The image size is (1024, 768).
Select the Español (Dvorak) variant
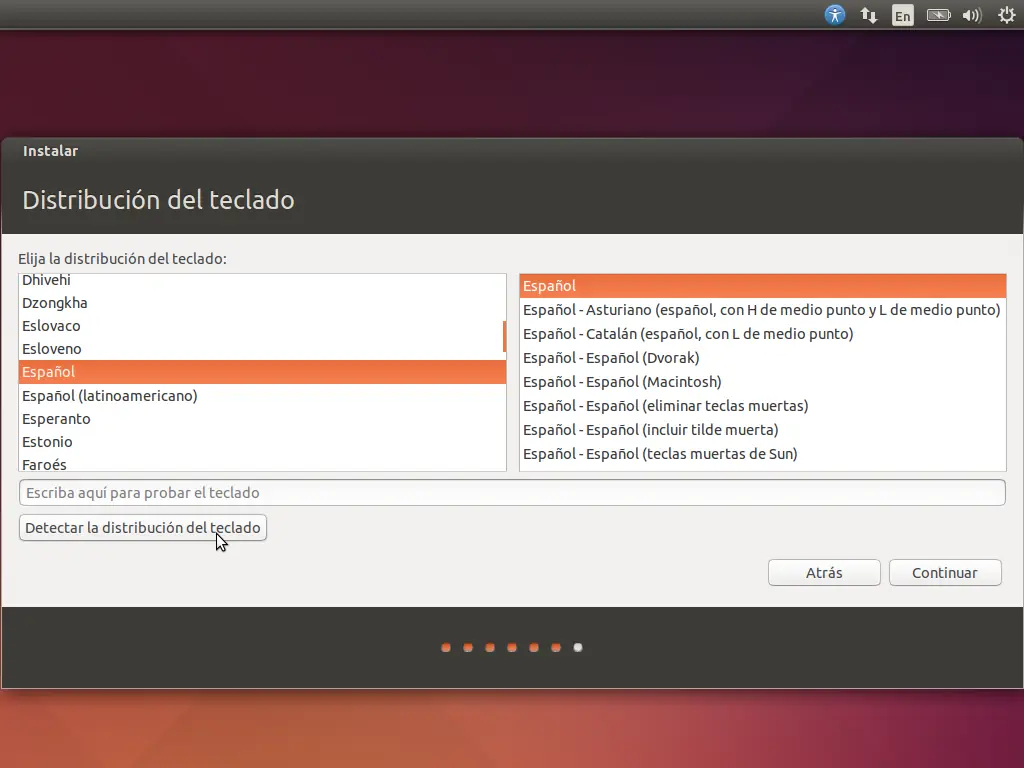(x=763, y=358)
